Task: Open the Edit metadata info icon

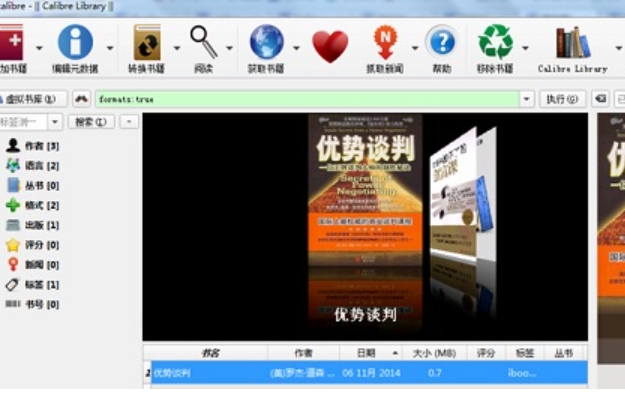Action: [75, 42]
